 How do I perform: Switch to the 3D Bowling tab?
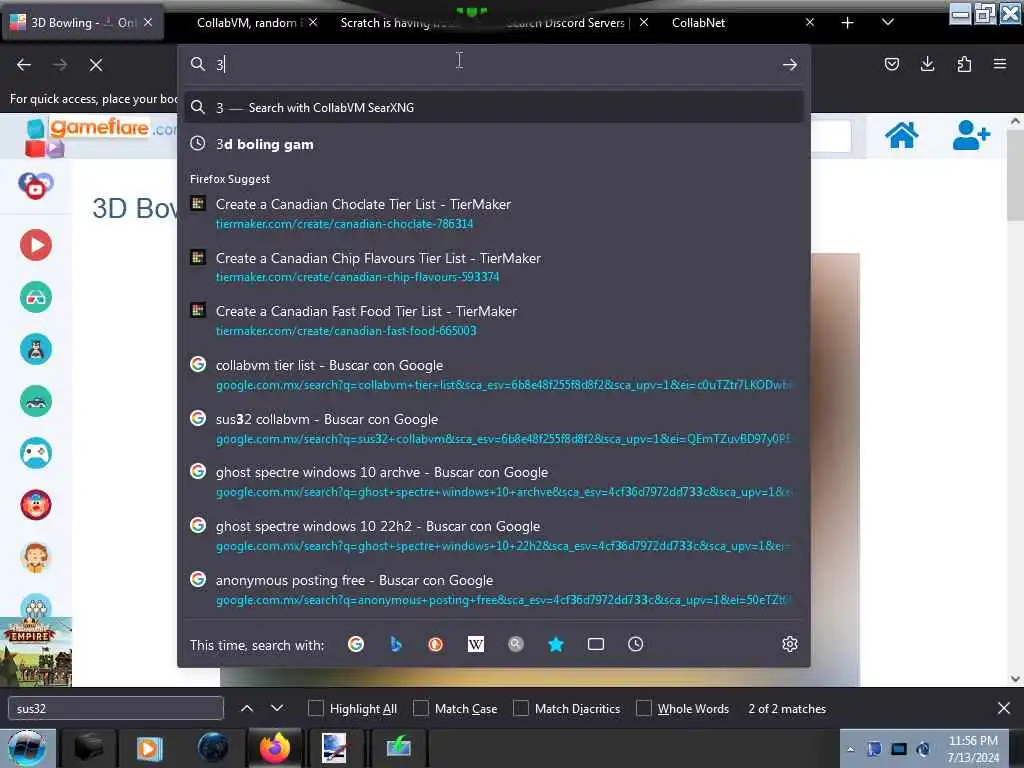[x=83, y=23]
